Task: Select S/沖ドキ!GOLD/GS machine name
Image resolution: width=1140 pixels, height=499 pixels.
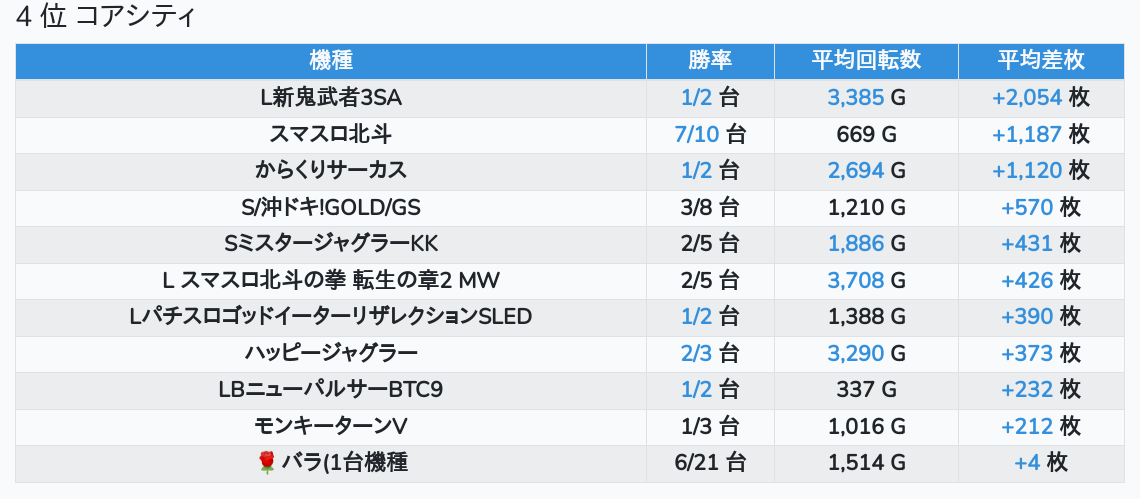Action: 330,207
